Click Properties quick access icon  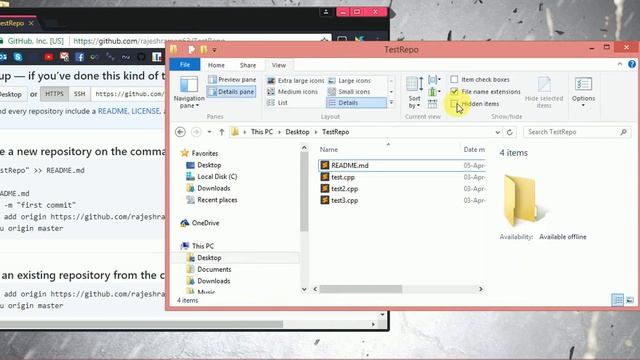click(191, 50)
